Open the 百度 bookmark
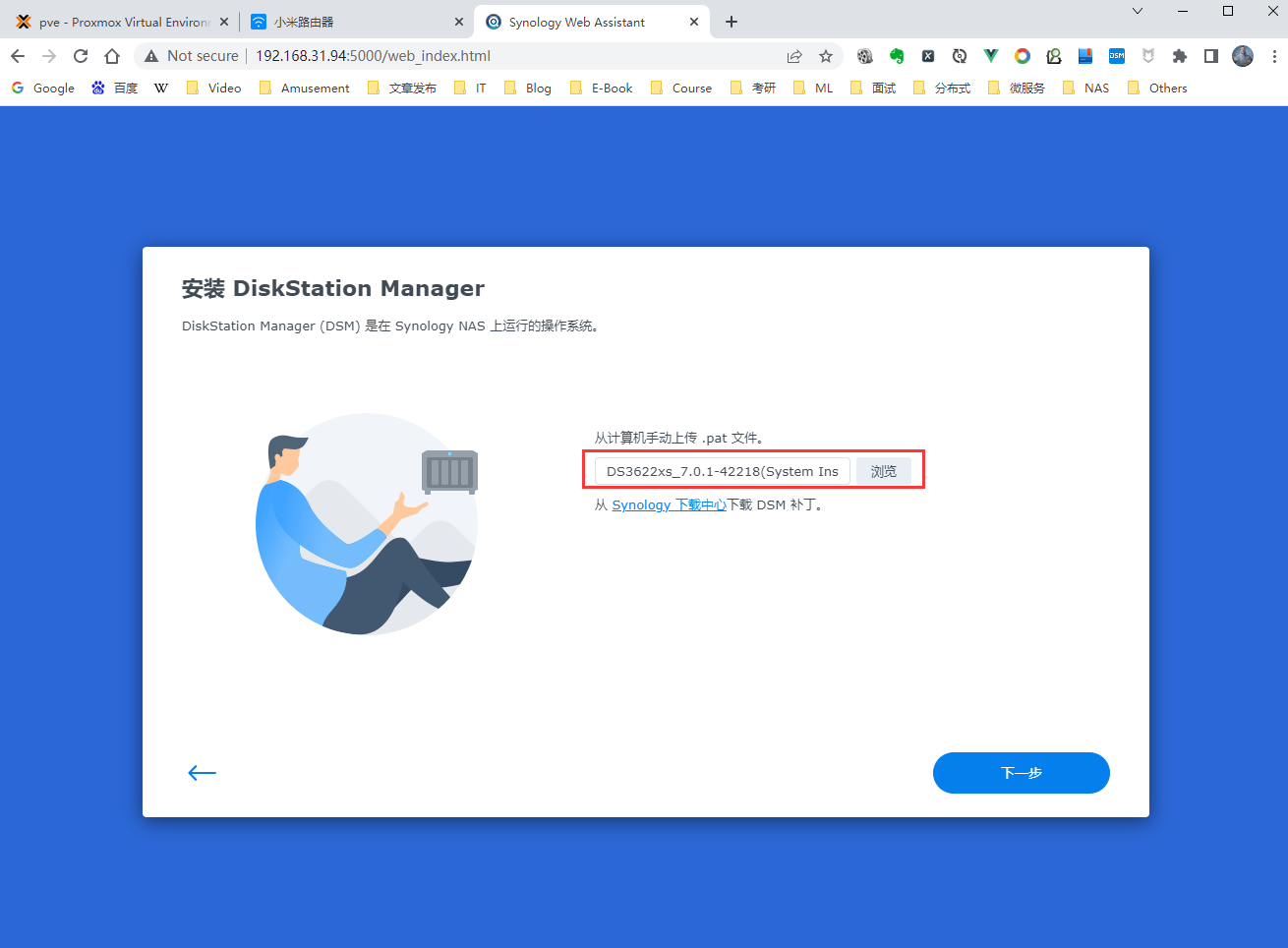The image size is (1288, 948). (x=115, y=89)
